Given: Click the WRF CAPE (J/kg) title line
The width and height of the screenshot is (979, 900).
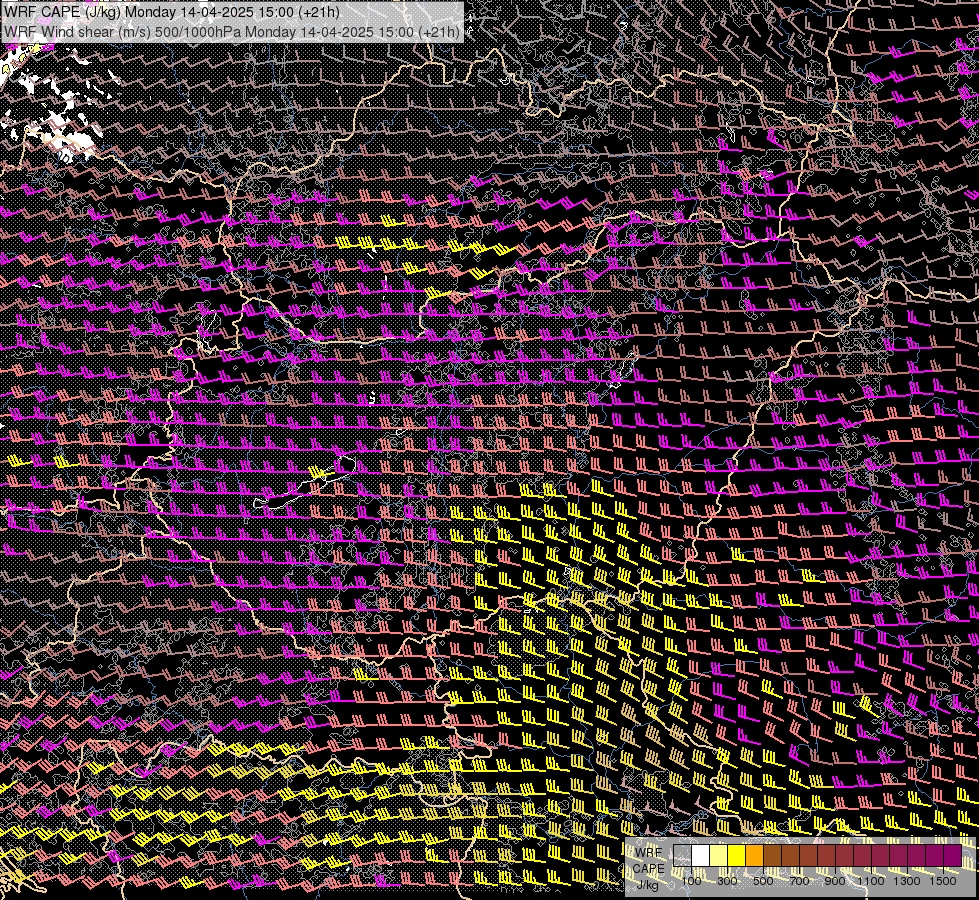Looking at the screenshot, I should (172, 12).
